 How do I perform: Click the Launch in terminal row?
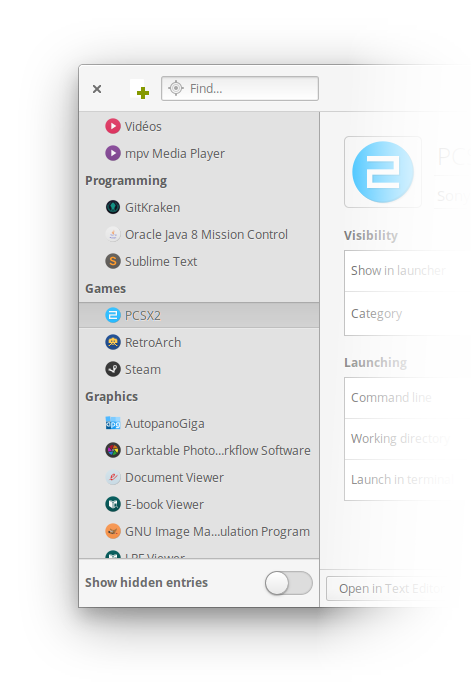pyautogui.click(x=407, y=480)
